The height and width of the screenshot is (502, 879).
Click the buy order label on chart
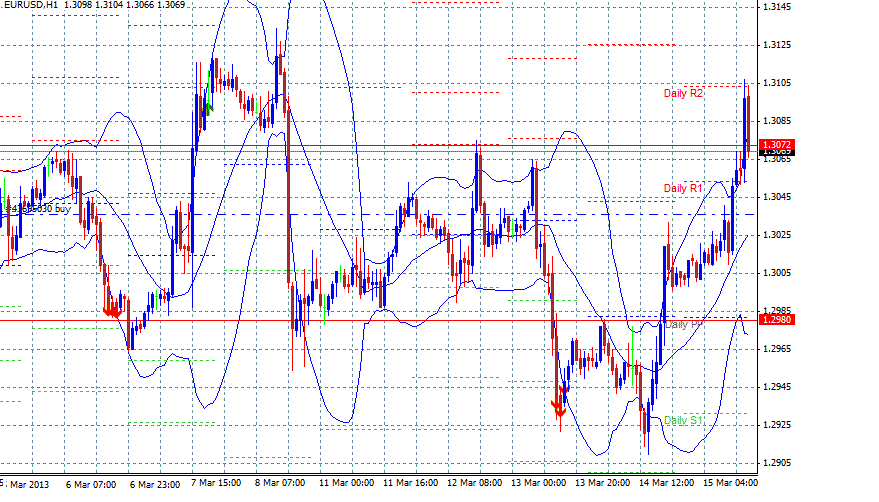(38, 209)
